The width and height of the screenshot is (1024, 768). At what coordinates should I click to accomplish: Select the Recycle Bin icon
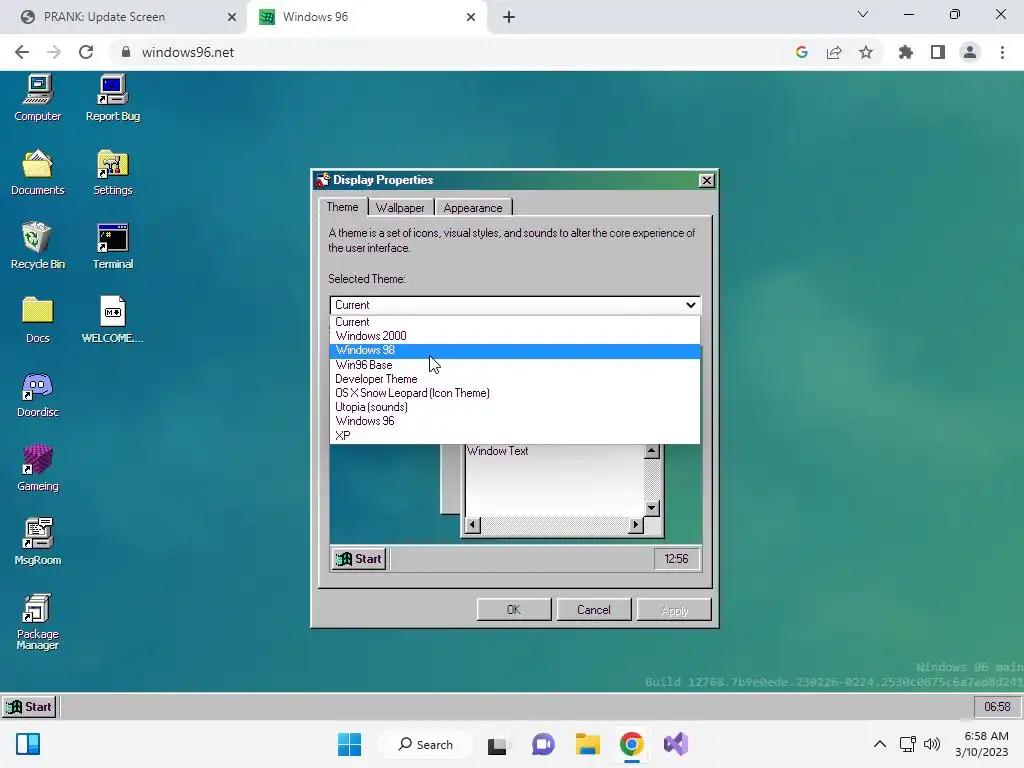coord(37,246)
